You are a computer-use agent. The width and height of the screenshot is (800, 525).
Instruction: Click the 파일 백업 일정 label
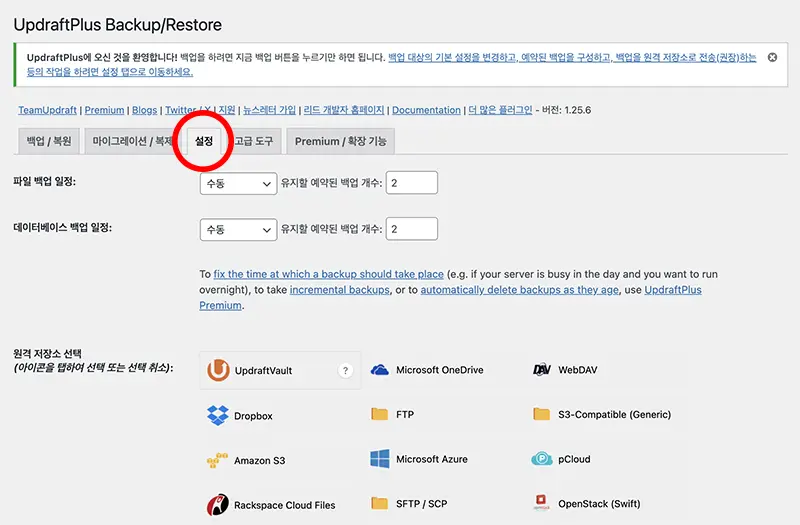[x=44, y=181]
